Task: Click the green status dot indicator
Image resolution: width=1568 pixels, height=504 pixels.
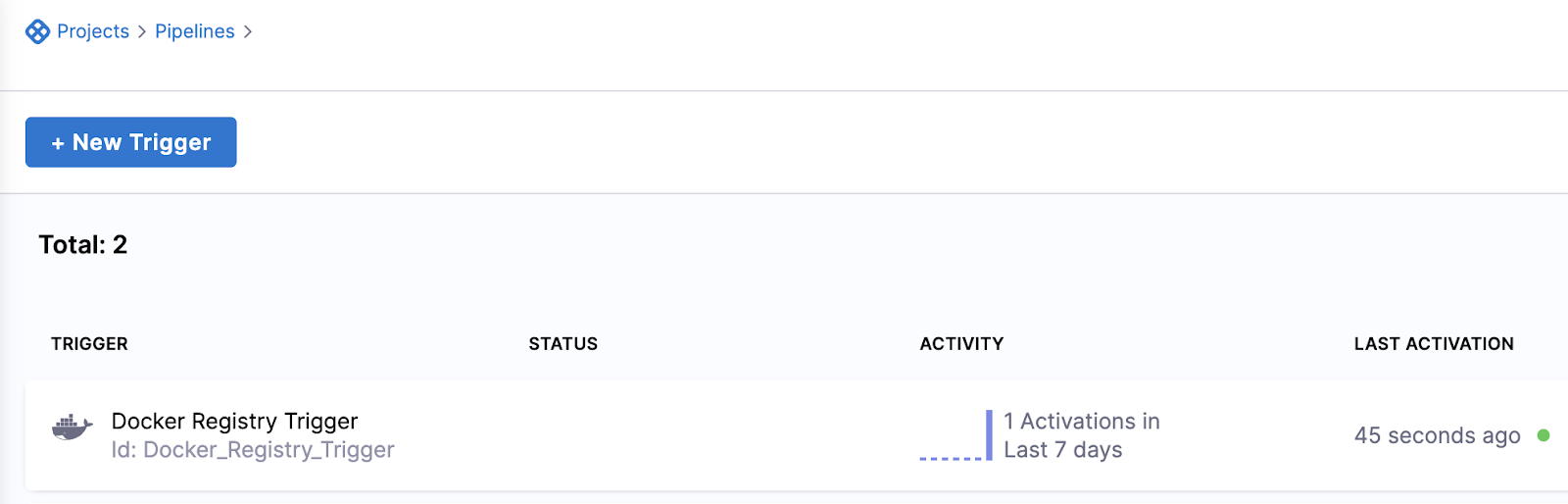Action: (x=1543, y=435)
